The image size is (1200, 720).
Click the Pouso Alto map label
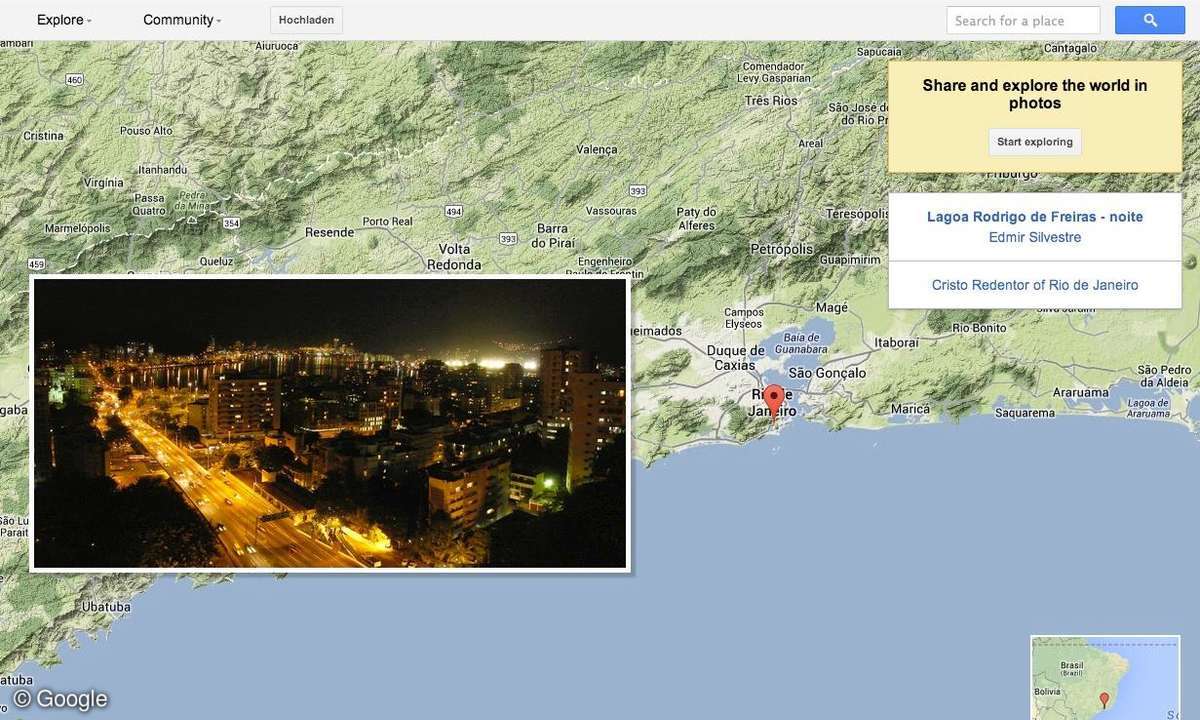point(146,131)
